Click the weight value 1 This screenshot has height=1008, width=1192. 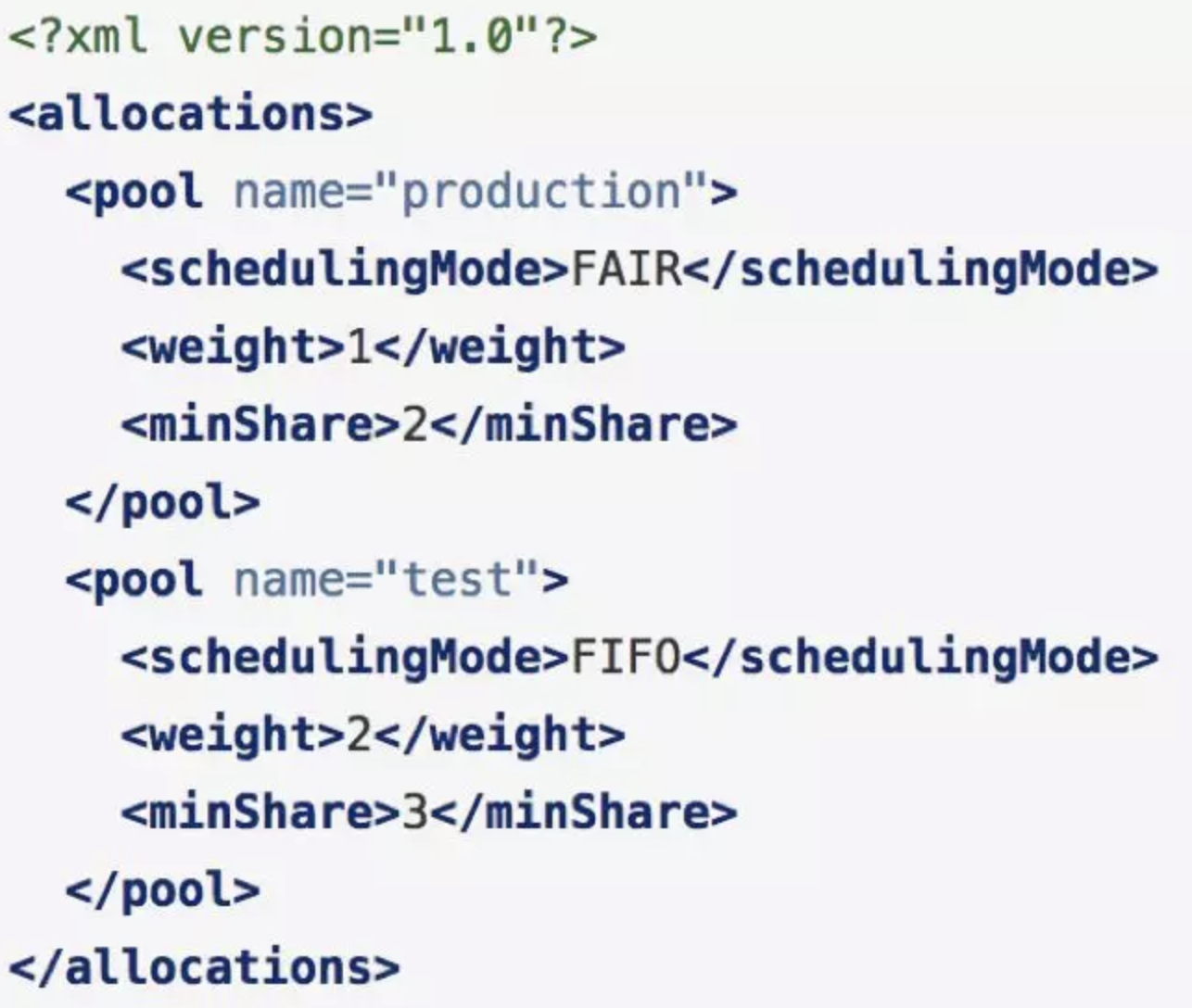[359, 347]
